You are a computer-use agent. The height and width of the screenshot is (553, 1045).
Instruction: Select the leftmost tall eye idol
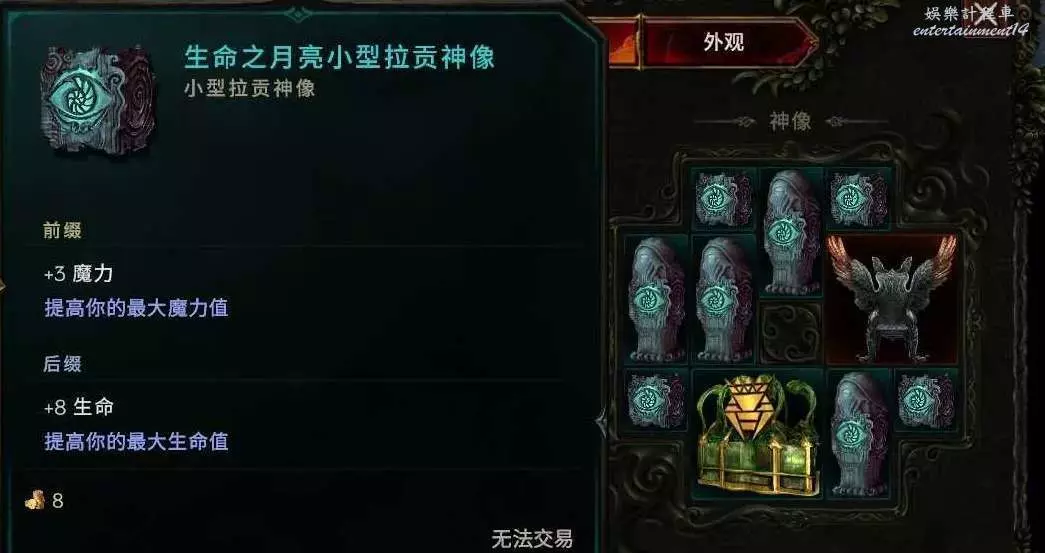pyautogui.click(x=656, y=299)
